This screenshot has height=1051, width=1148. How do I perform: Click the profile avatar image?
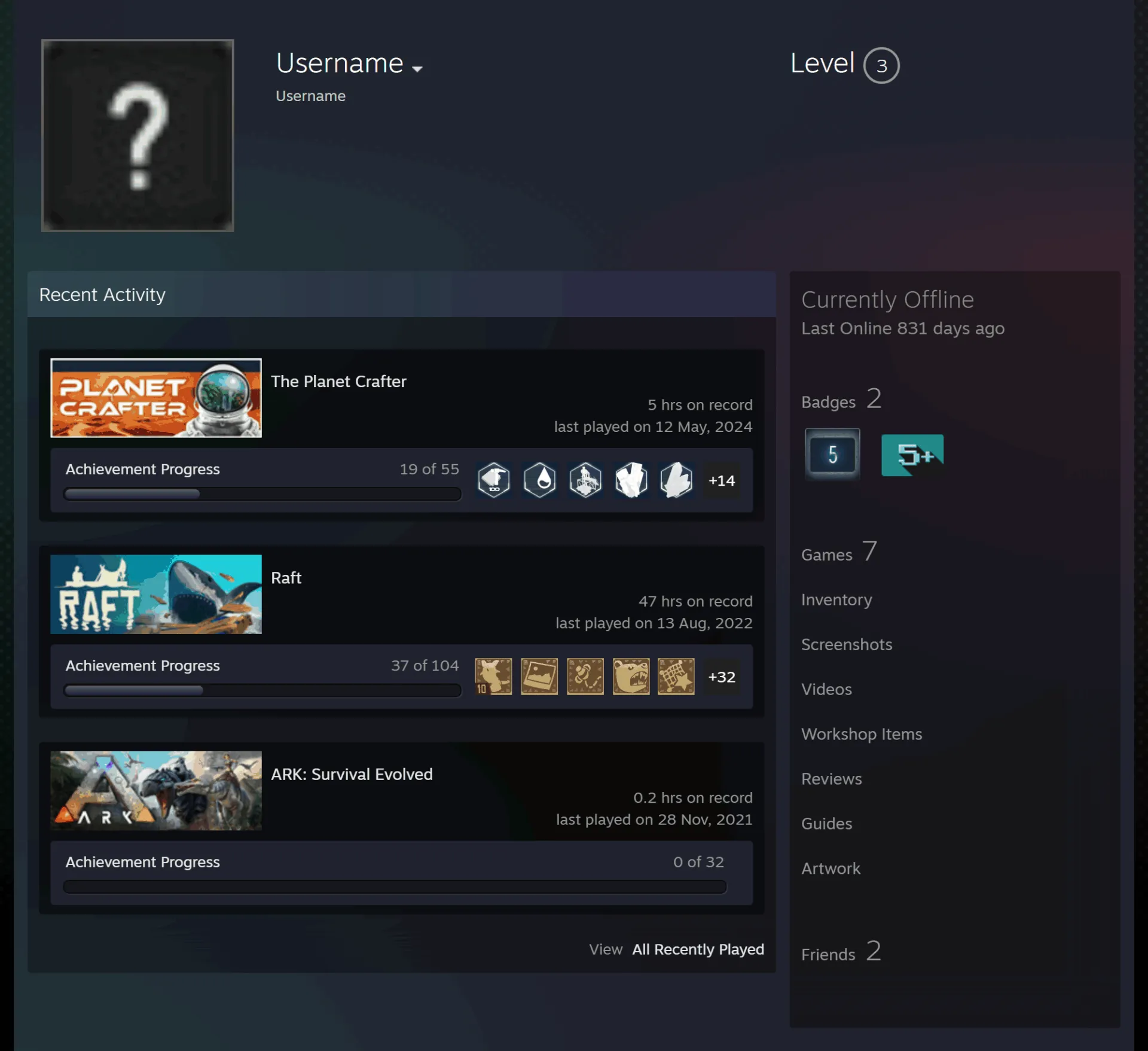[138, 135]
